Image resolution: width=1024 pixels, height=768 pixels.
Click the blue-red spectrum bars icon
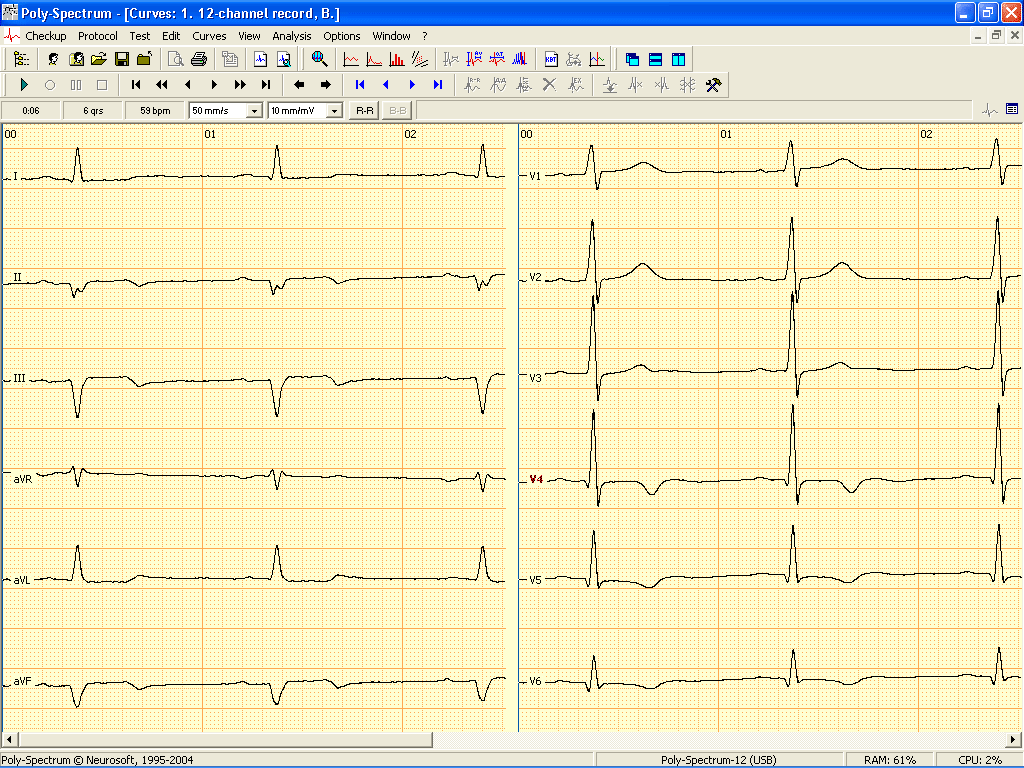(520, 59)
